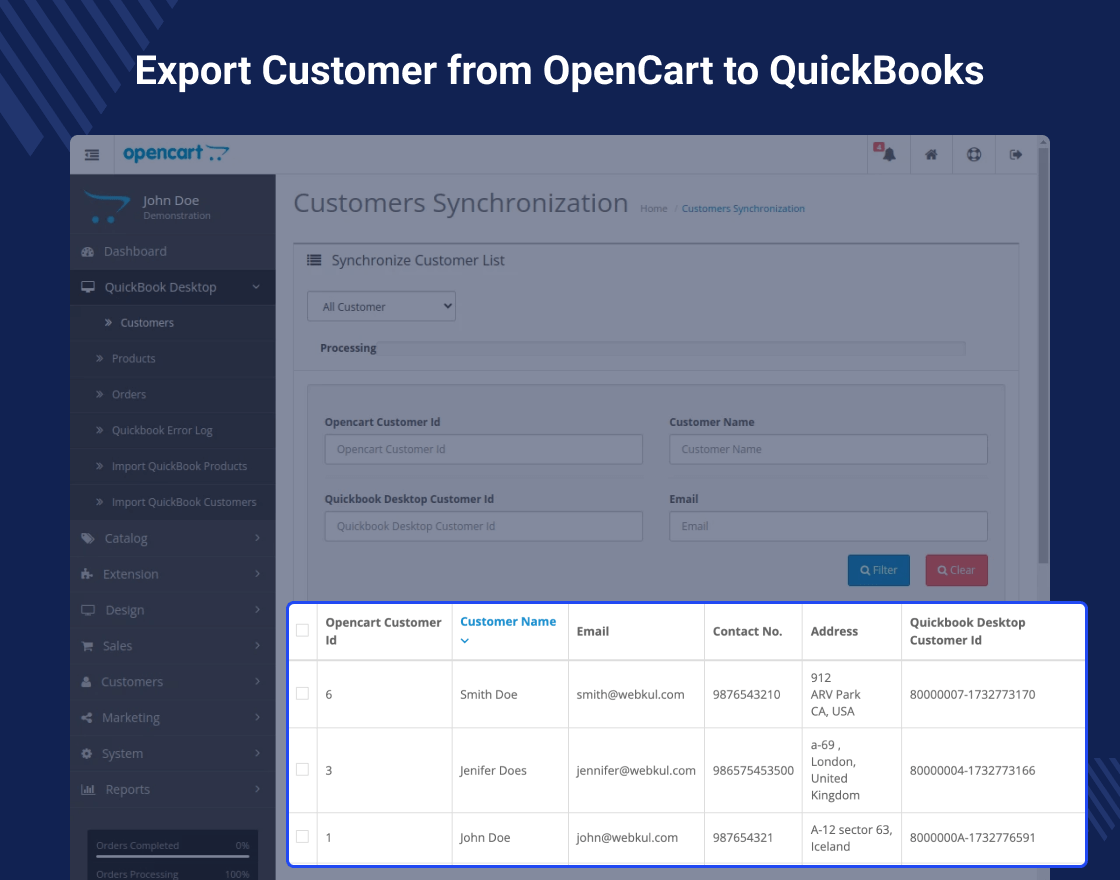The height and width of the screenshot is (880, 1120).
Task: Open Import QuickBook Customers
Action: (x=173, y=502)
